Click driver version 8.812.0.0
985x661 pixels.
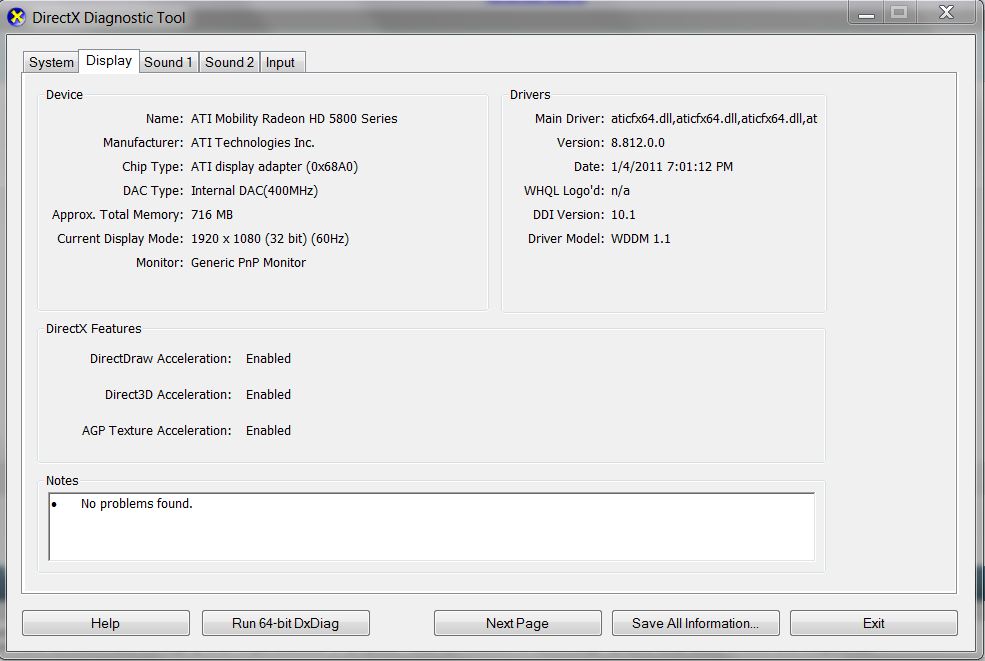(x=638, y=143)
